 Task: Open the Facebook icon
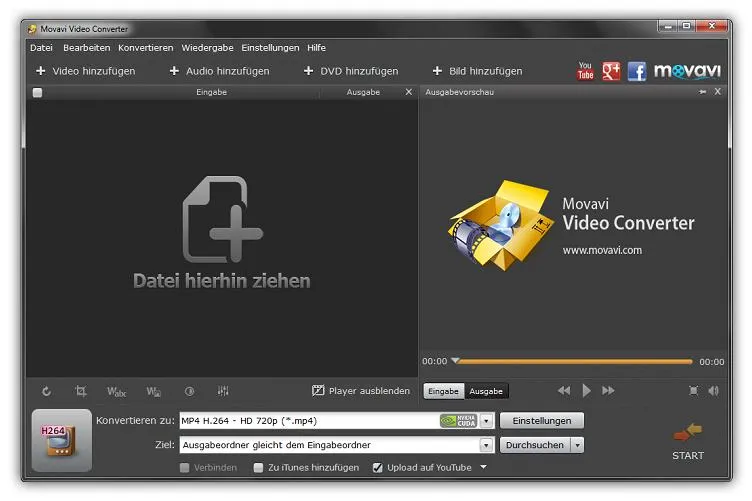point(637,71)
